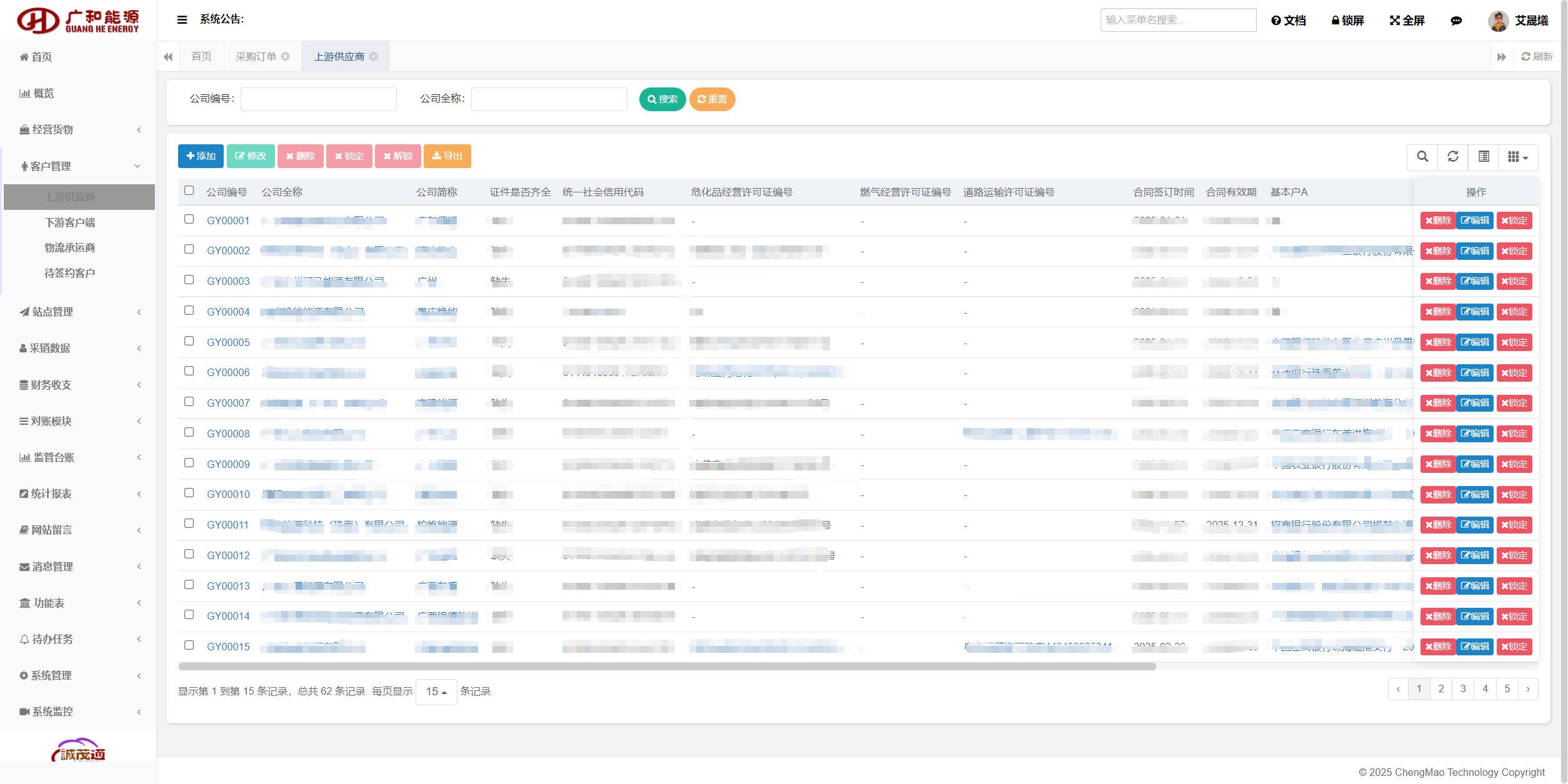
Task: Open the columns grid dropdown
Action: (x=1517, y=157)
